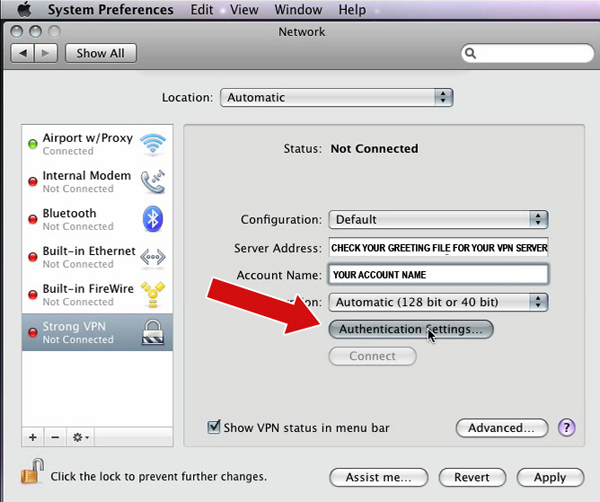Open the Encryption dropdown menu
This screenshot has width=600, height=502.
439,301
